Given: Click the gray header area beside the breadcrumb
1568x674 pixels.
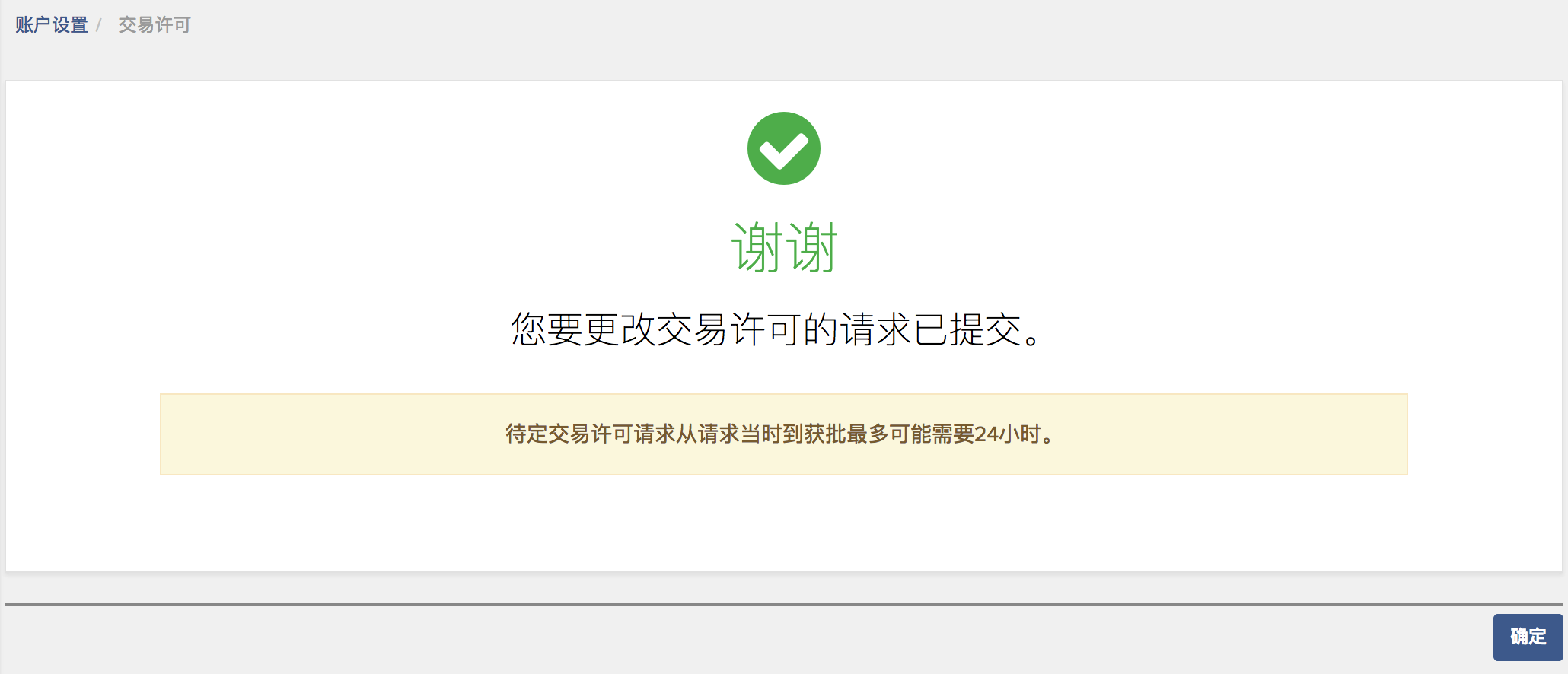Looking at the screenshot, I should [x=837, y=30].
